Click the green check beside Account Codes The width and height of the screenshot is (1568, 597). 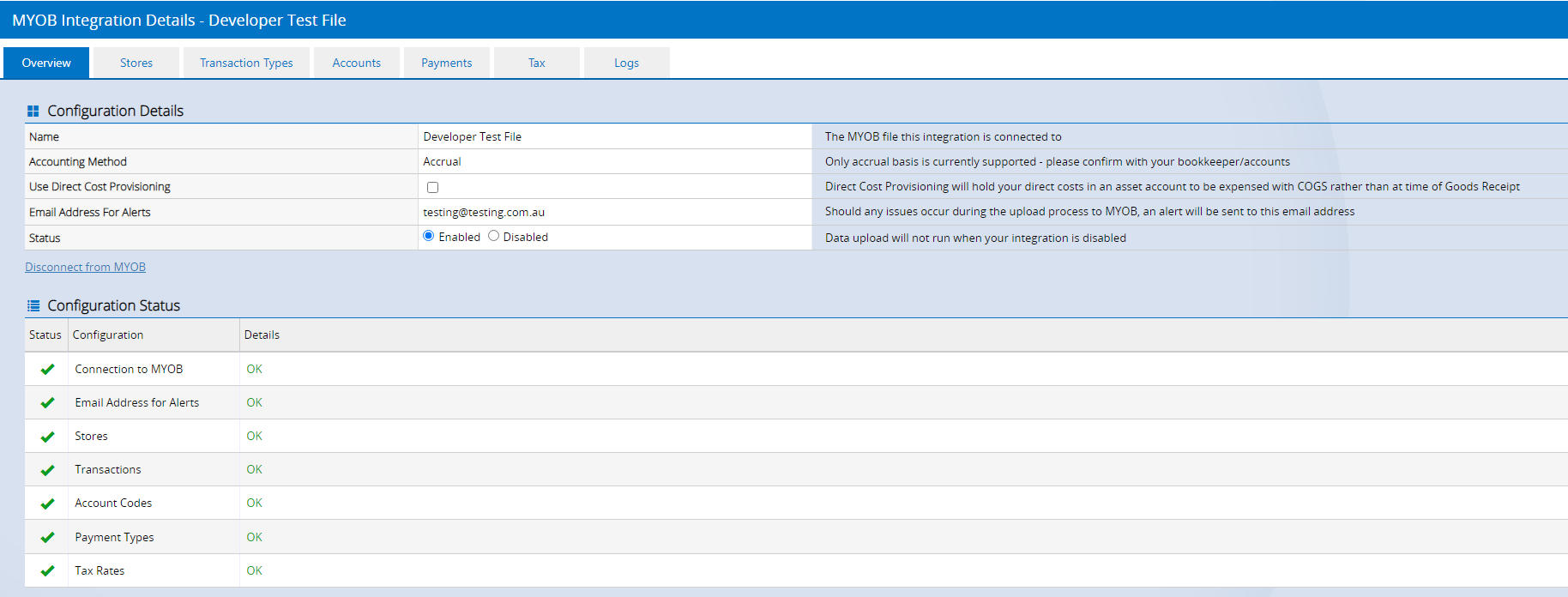point(47,504)
